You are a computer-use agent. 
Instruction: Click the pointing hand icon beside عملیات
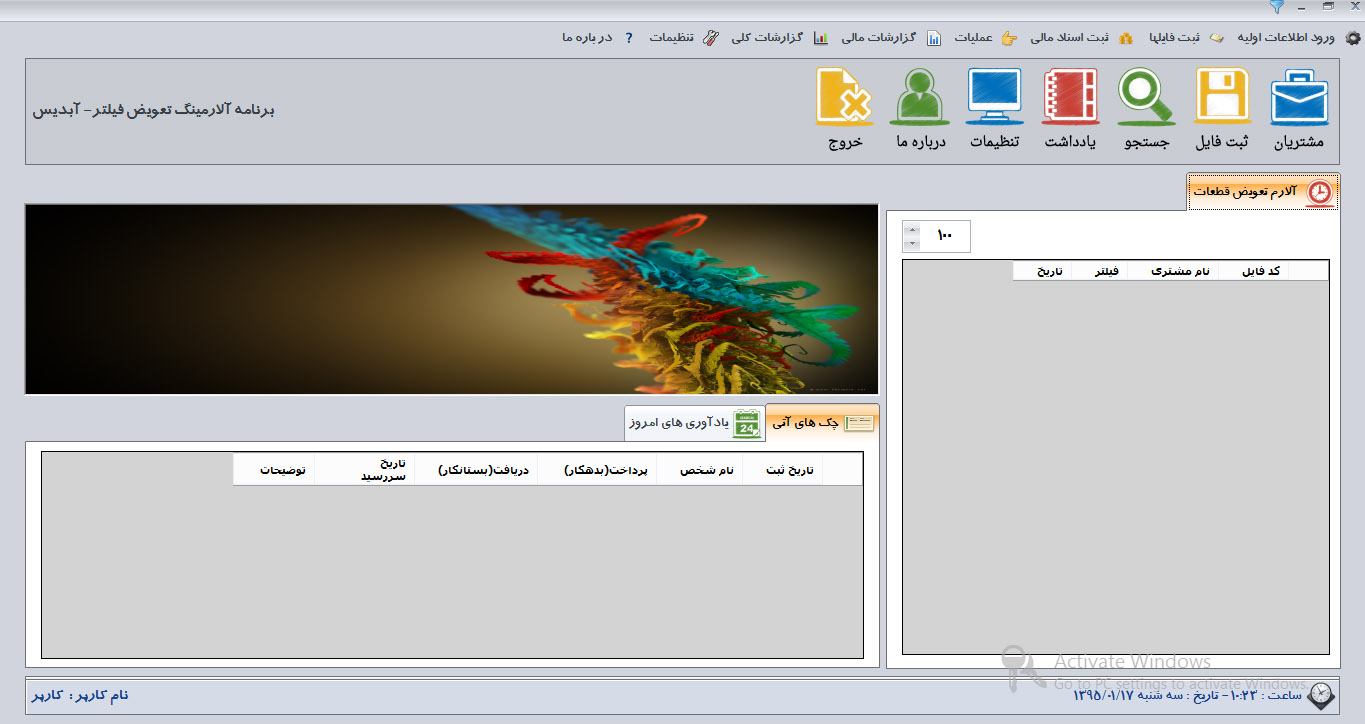coord(1008,38)
